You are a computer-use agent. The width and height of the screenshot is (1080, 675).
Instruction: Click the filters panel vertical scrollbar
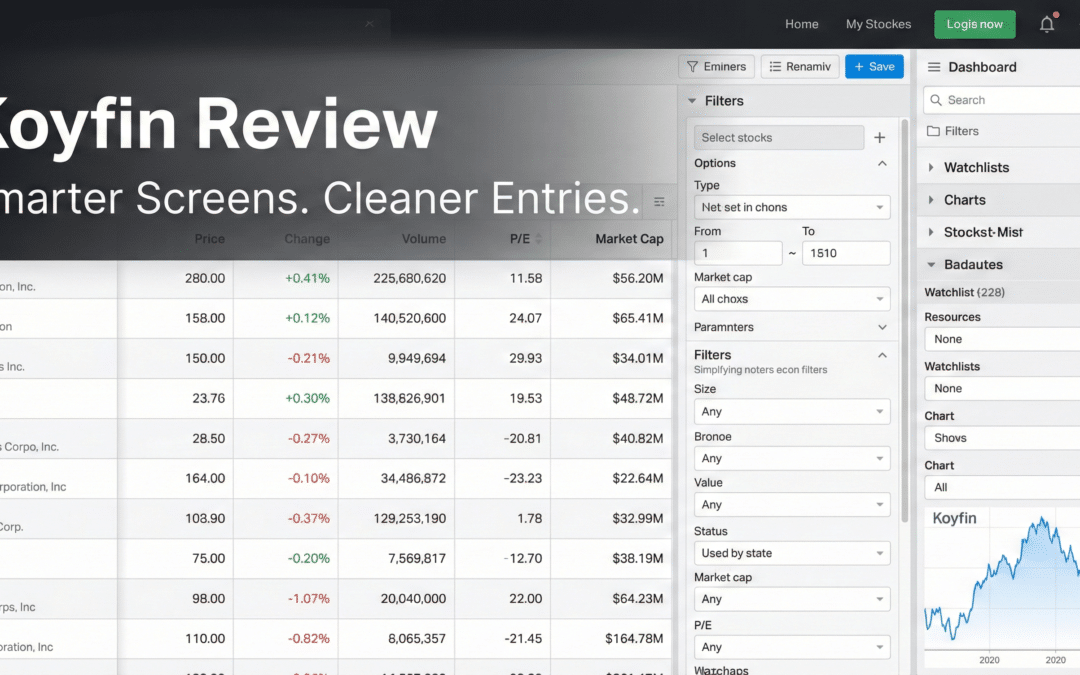pyautogui.click(x=904, y=320)
